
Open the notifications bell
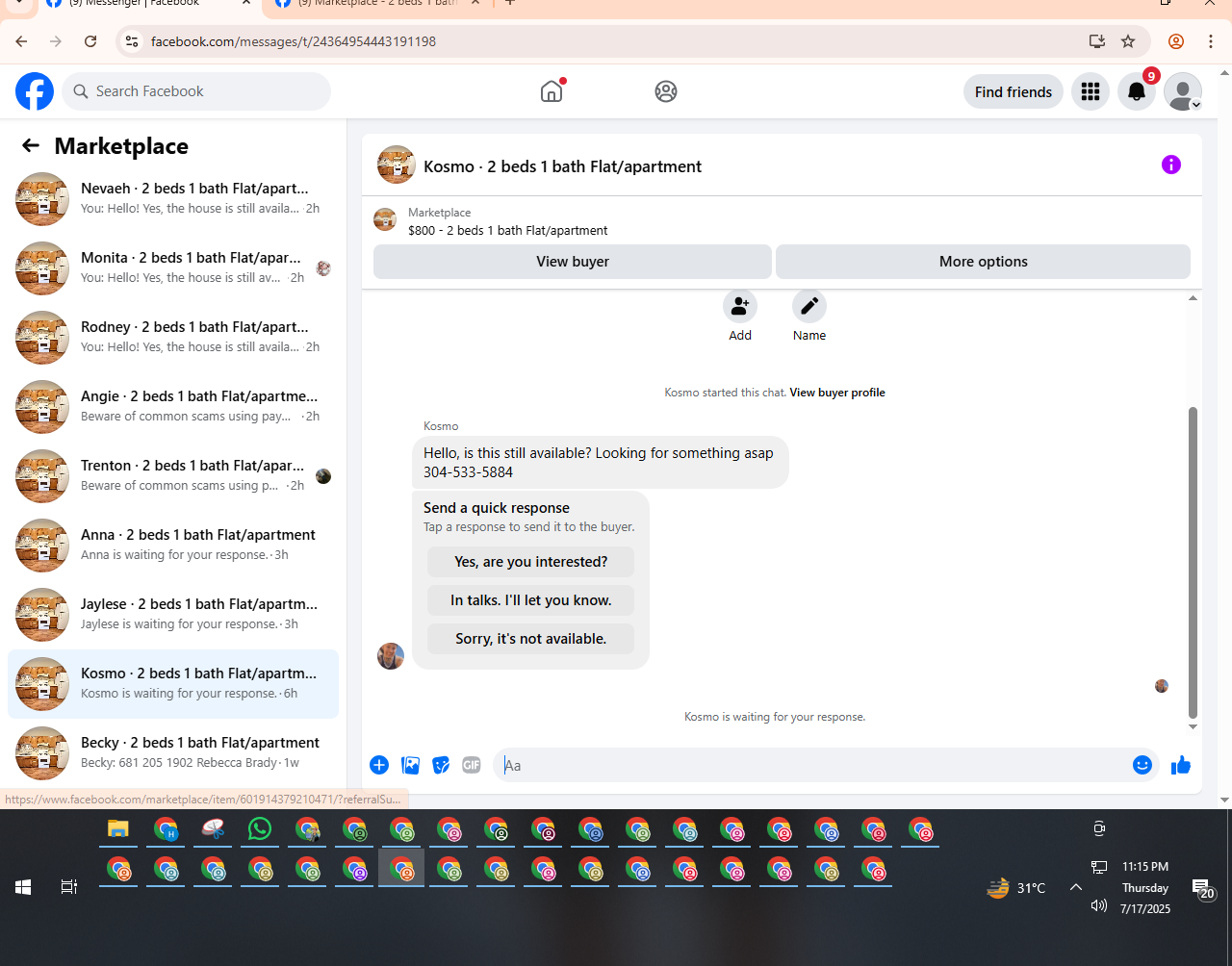pos(1137,91)
